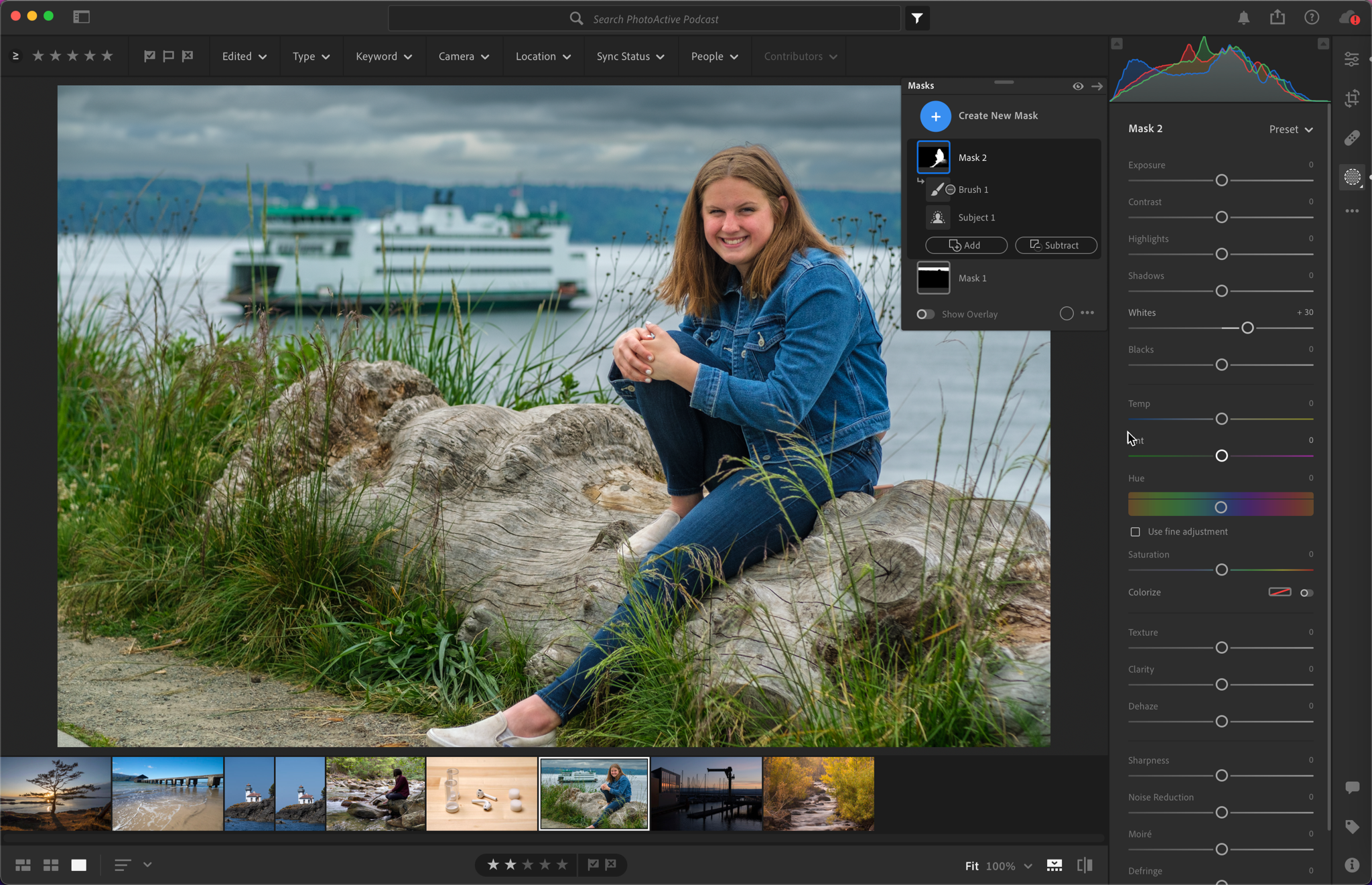Click the Search PhotoActive Podcast field
The width and height of the screenshot is (1372, 885).
click(644, 19)
